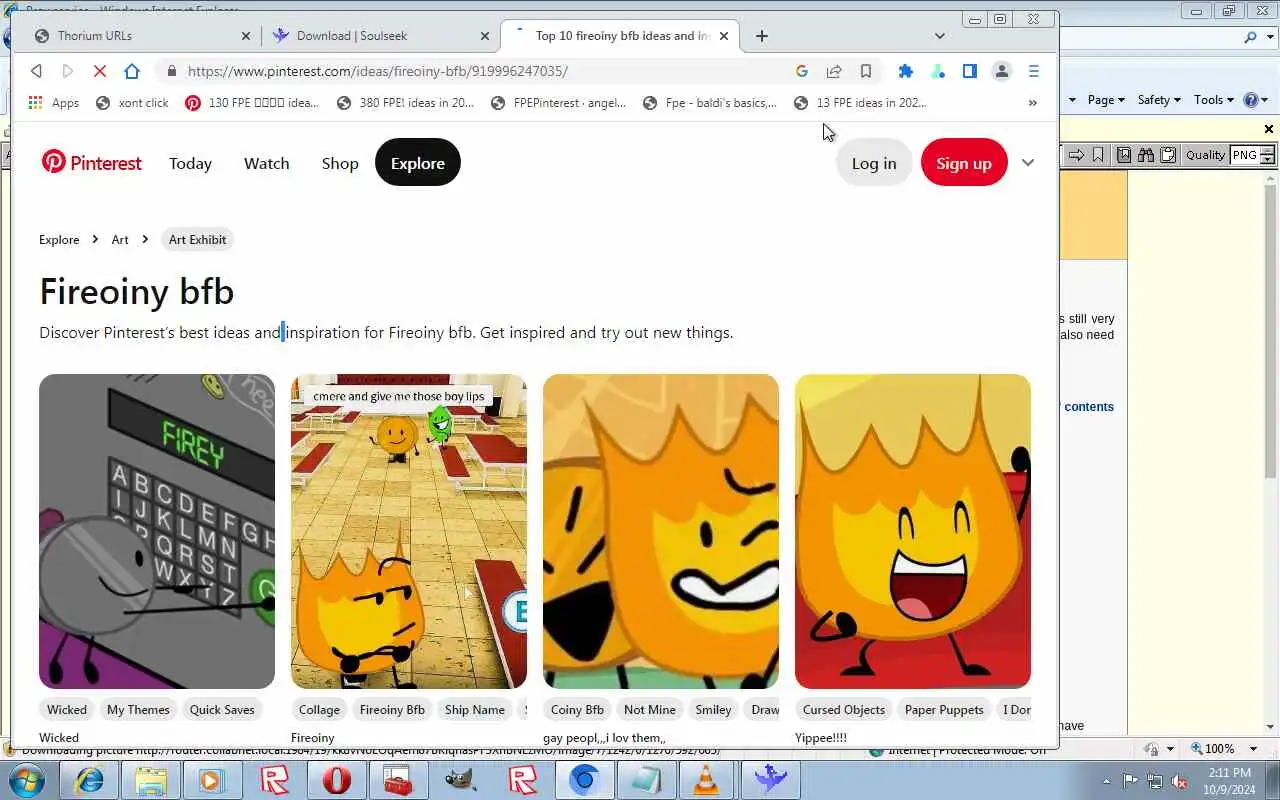This screenshot has width=1280, height=800.
Task: Open the Opera browser taskbar icon
Action: point(337,780)
